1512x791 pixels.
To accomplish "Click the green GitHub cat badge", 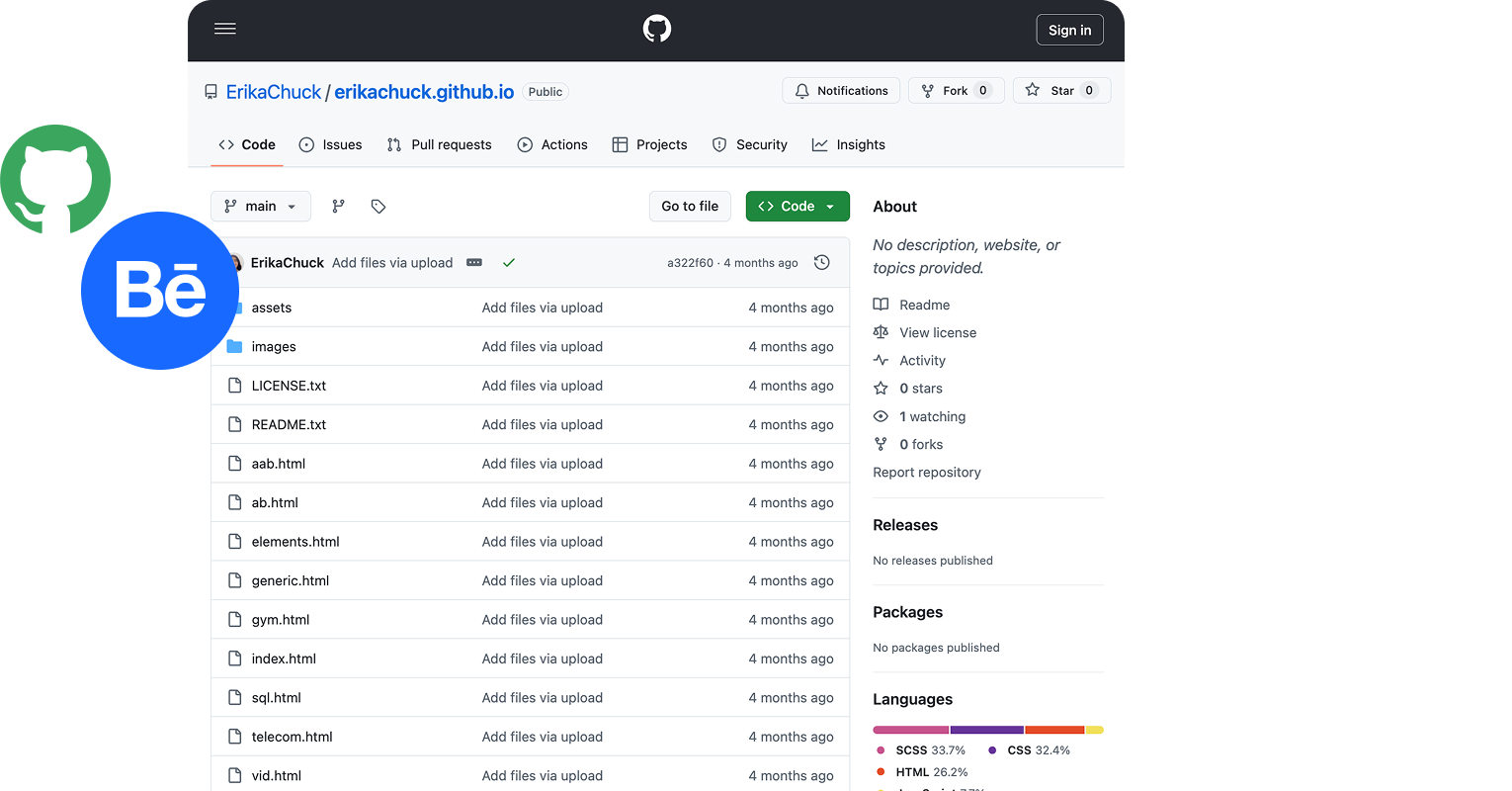I will coord(55,179).
